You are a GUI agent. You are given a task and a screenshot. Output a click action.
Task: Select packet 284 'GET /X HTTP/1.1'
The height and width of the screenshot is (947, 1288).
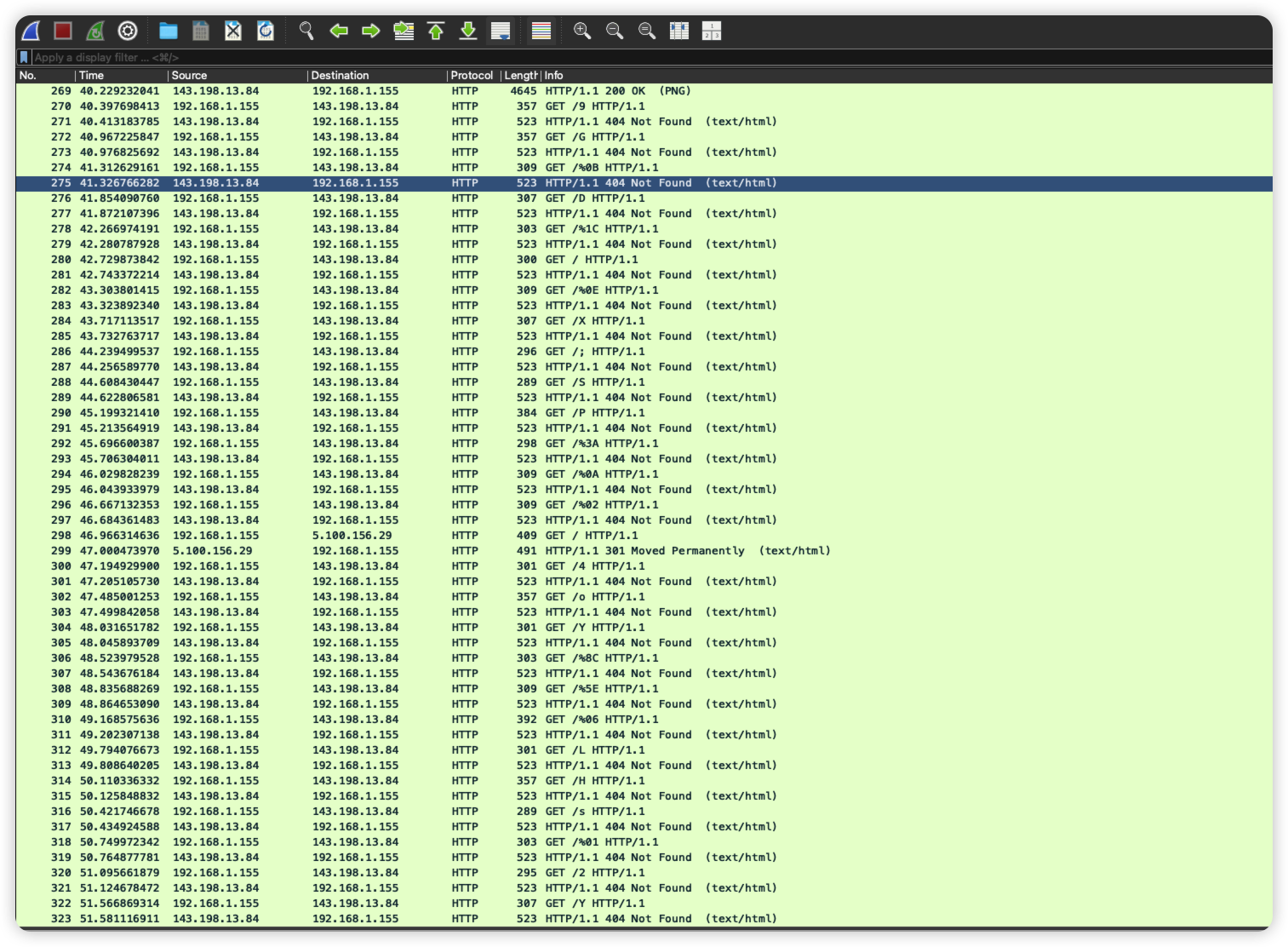pos(644,321)
